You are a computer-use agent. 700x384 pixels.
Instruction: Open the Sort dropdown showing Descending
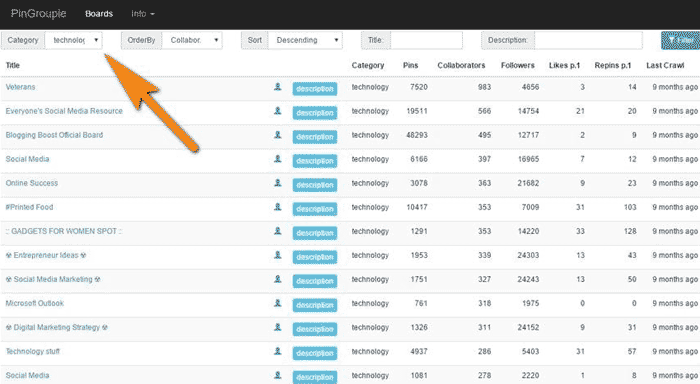305,40
